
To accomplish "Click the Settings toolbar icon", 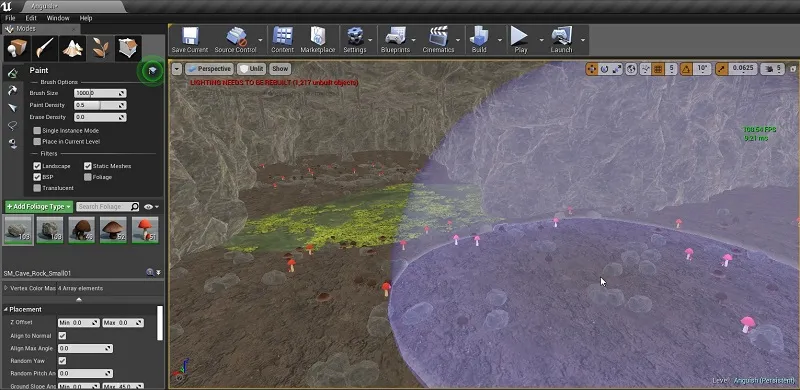I will click(355, 40).
